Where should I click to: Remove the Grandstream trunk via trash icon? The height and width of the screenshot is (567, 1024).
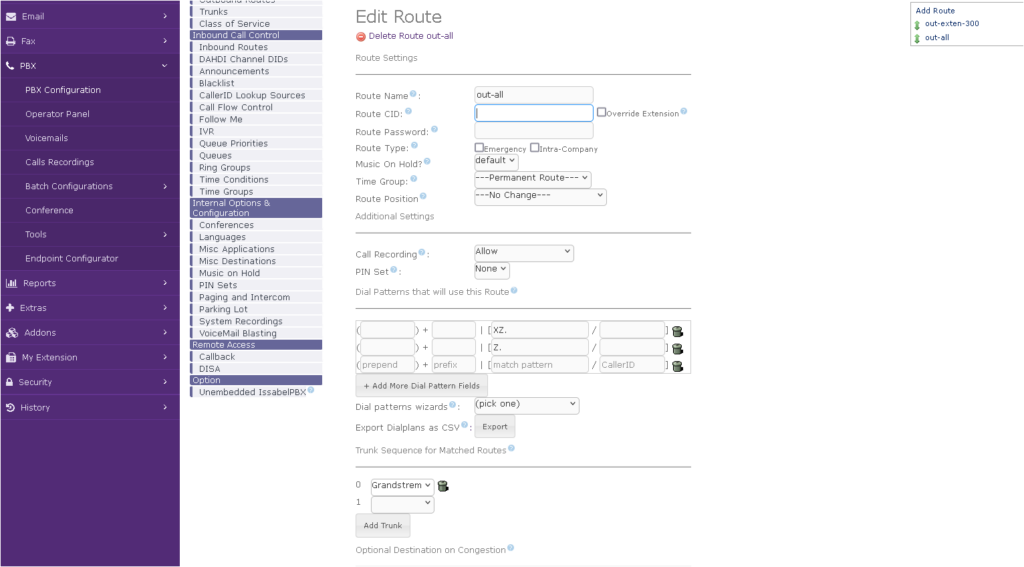443,486
